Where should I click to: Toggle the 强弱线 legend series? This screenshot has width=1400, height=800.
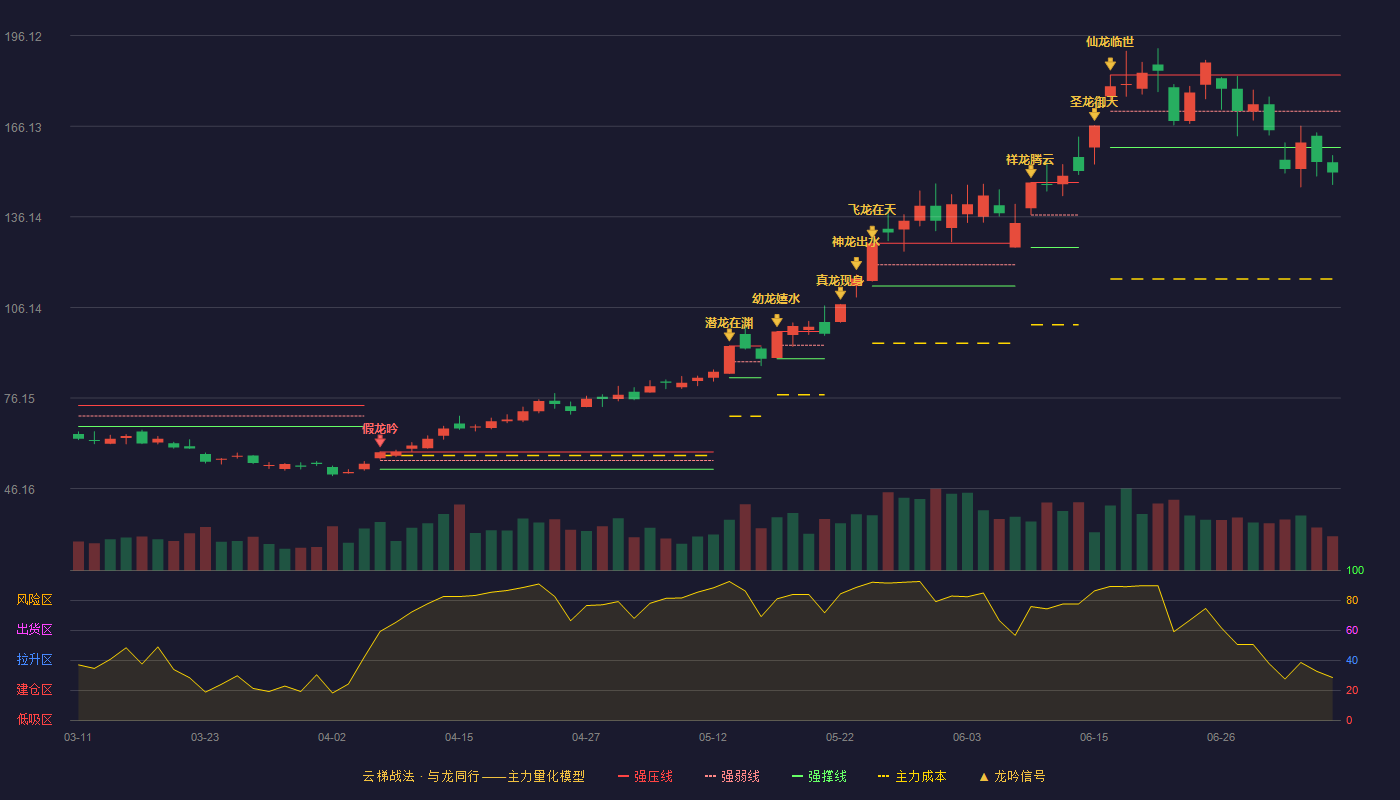732,776
